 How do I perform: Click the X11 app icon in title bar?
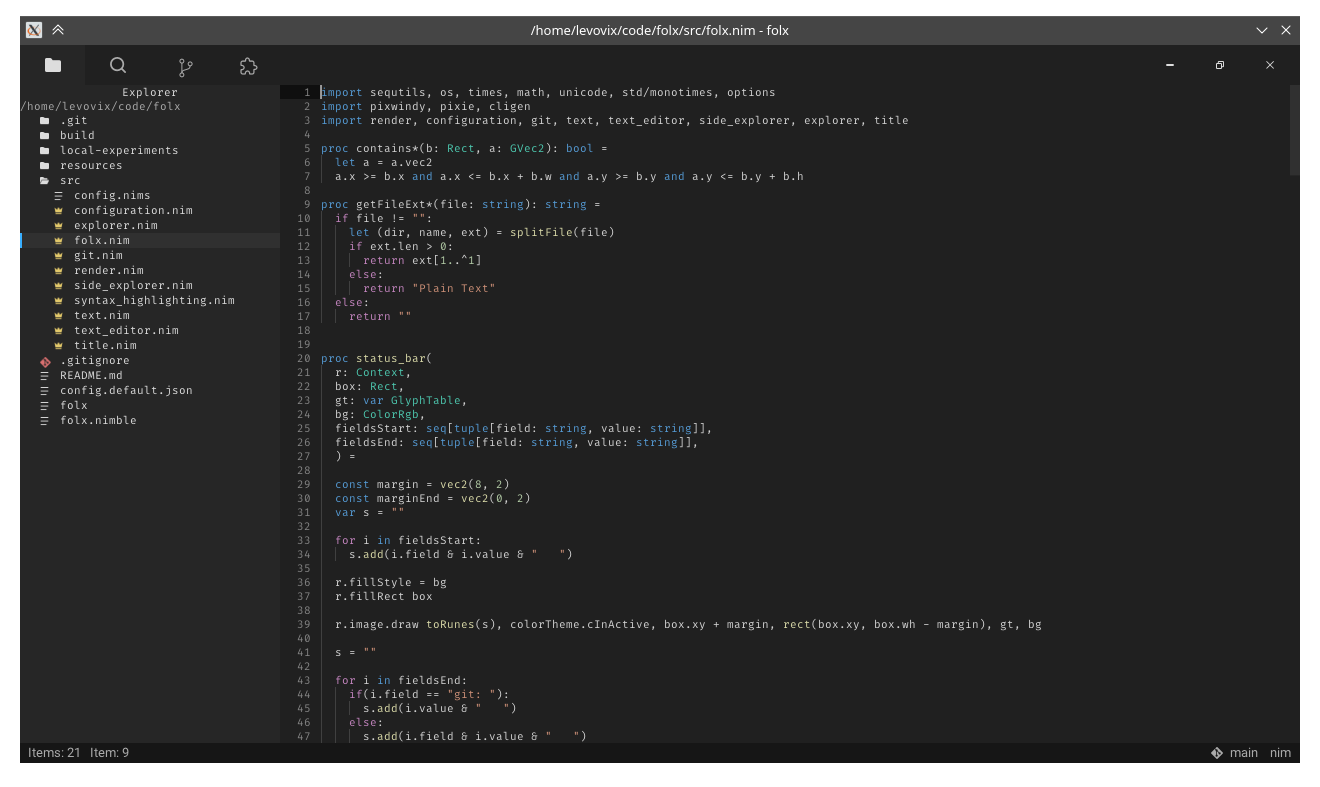[x=34, y=30]
